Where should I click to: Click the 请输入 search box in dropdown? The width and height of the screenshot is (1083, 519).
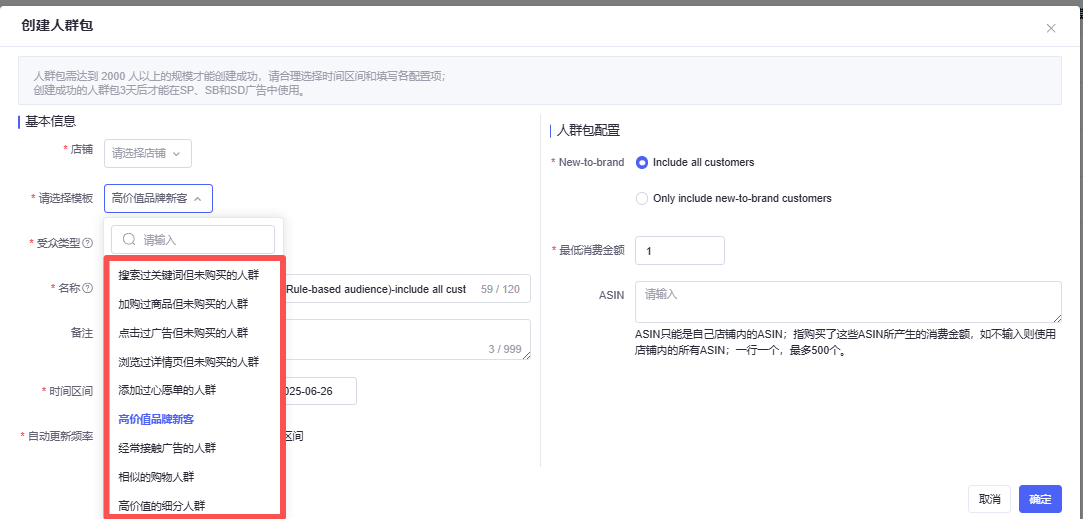[x=193, y=239]
